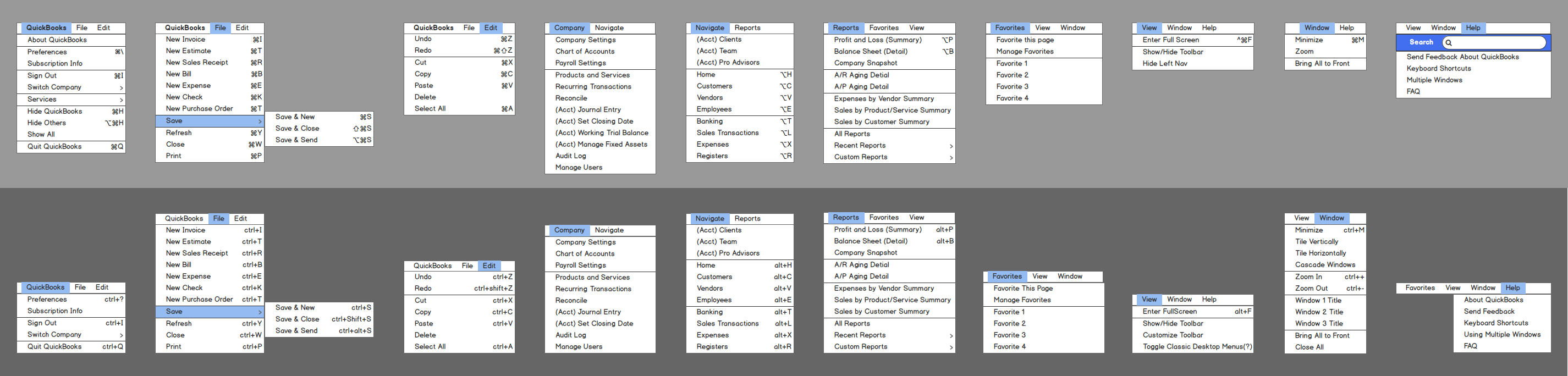Select Toggle Classic Desktop Menus(?)
Viewport: 1568px width, 376px height.
click(x=1192, y=347)
